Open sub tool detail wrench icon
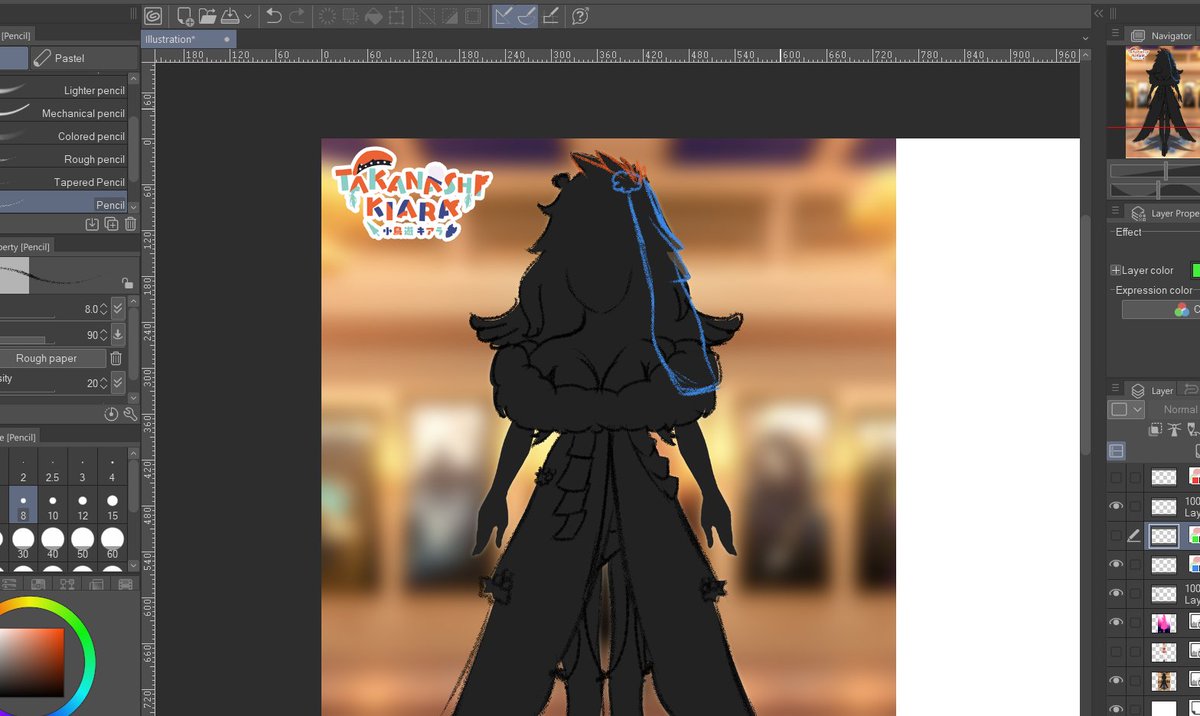The height and width of the screenshot is (716, 1200). [x=130, y=413]
